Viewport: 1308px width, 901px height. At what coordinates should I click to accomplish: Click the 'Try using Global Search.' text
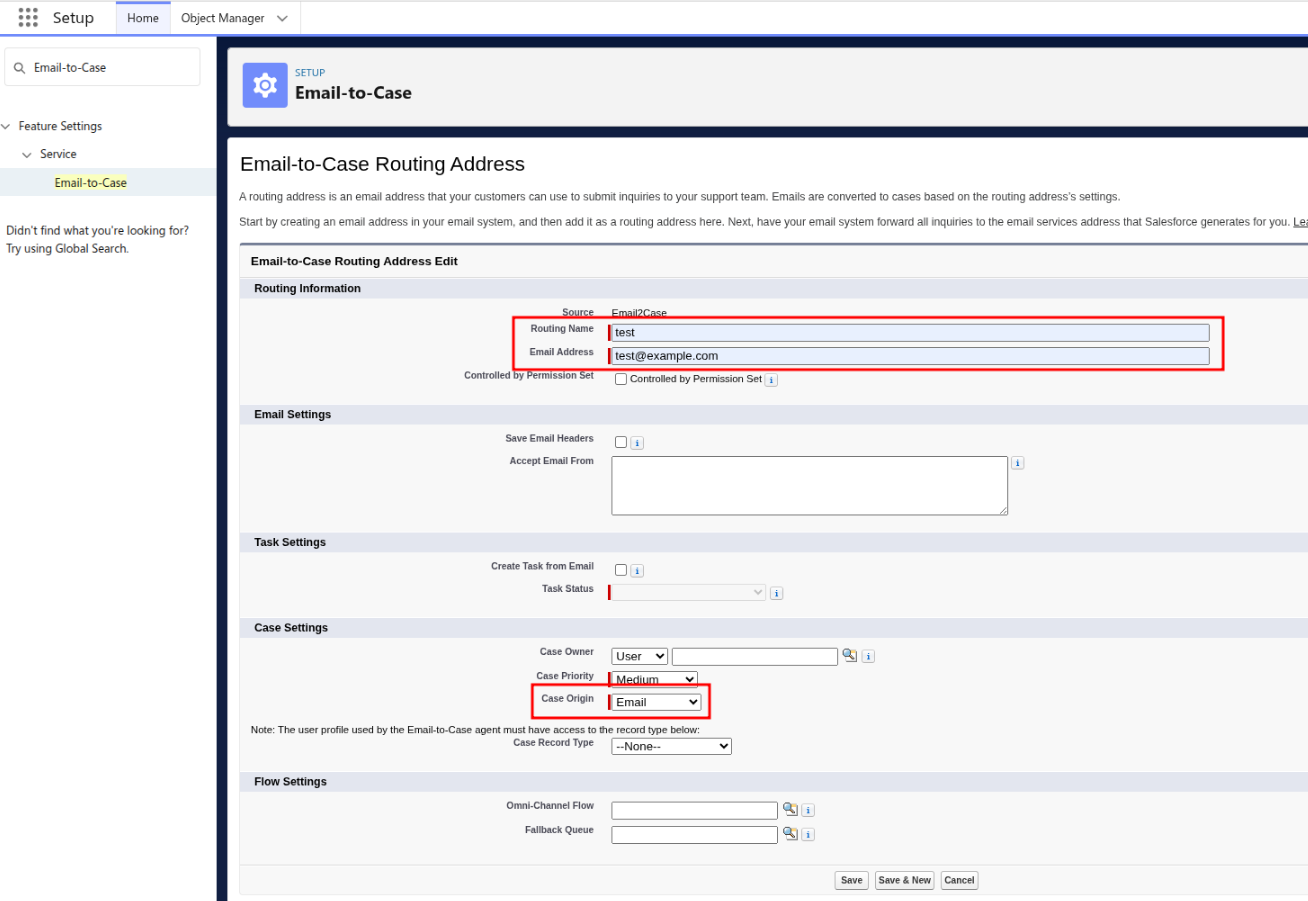[x=68, y=249]
